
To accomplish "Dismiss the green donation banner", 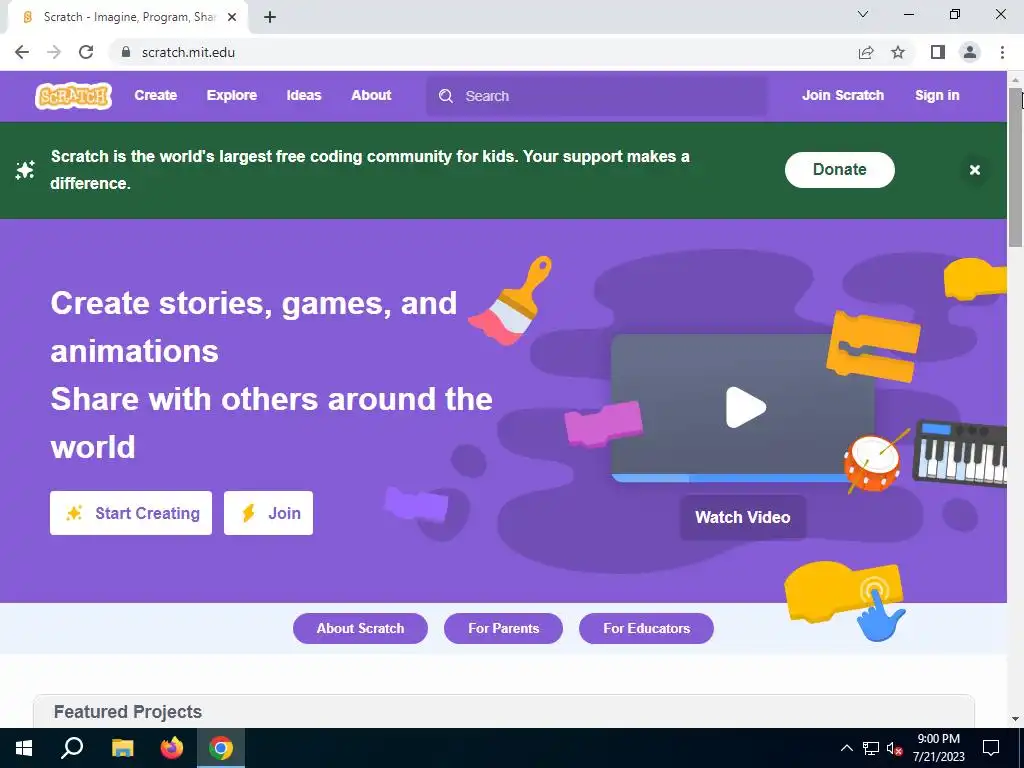I will pyautogui.click(x=975, y=170).
